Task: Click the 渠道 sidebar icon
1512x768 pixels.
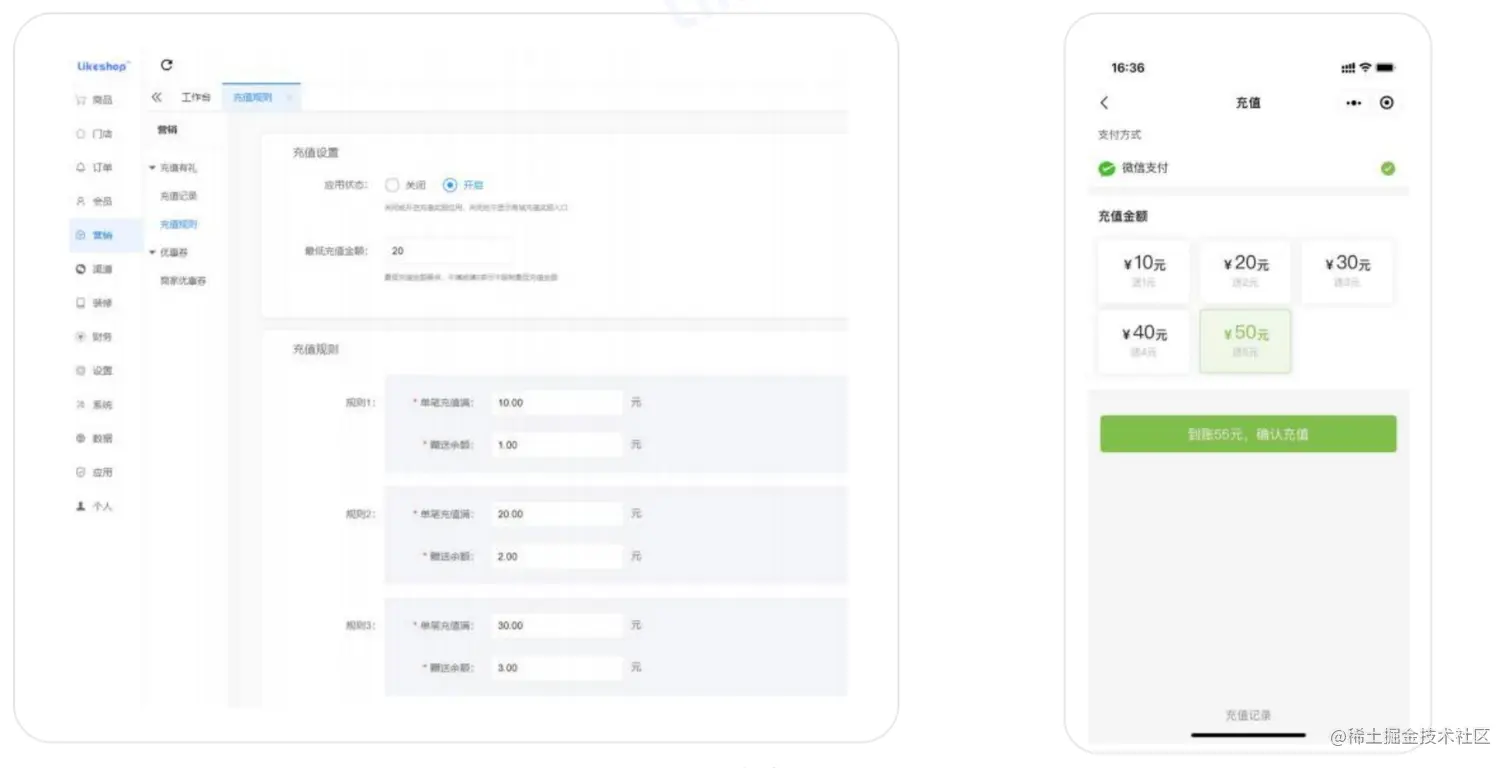Action: 81,269
